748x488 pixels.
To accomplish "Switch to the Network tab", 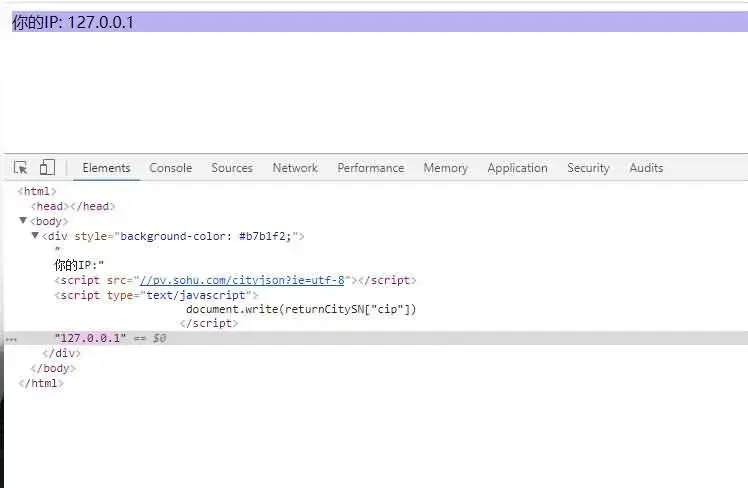I will pyautogui.click(x=295, y=168).
